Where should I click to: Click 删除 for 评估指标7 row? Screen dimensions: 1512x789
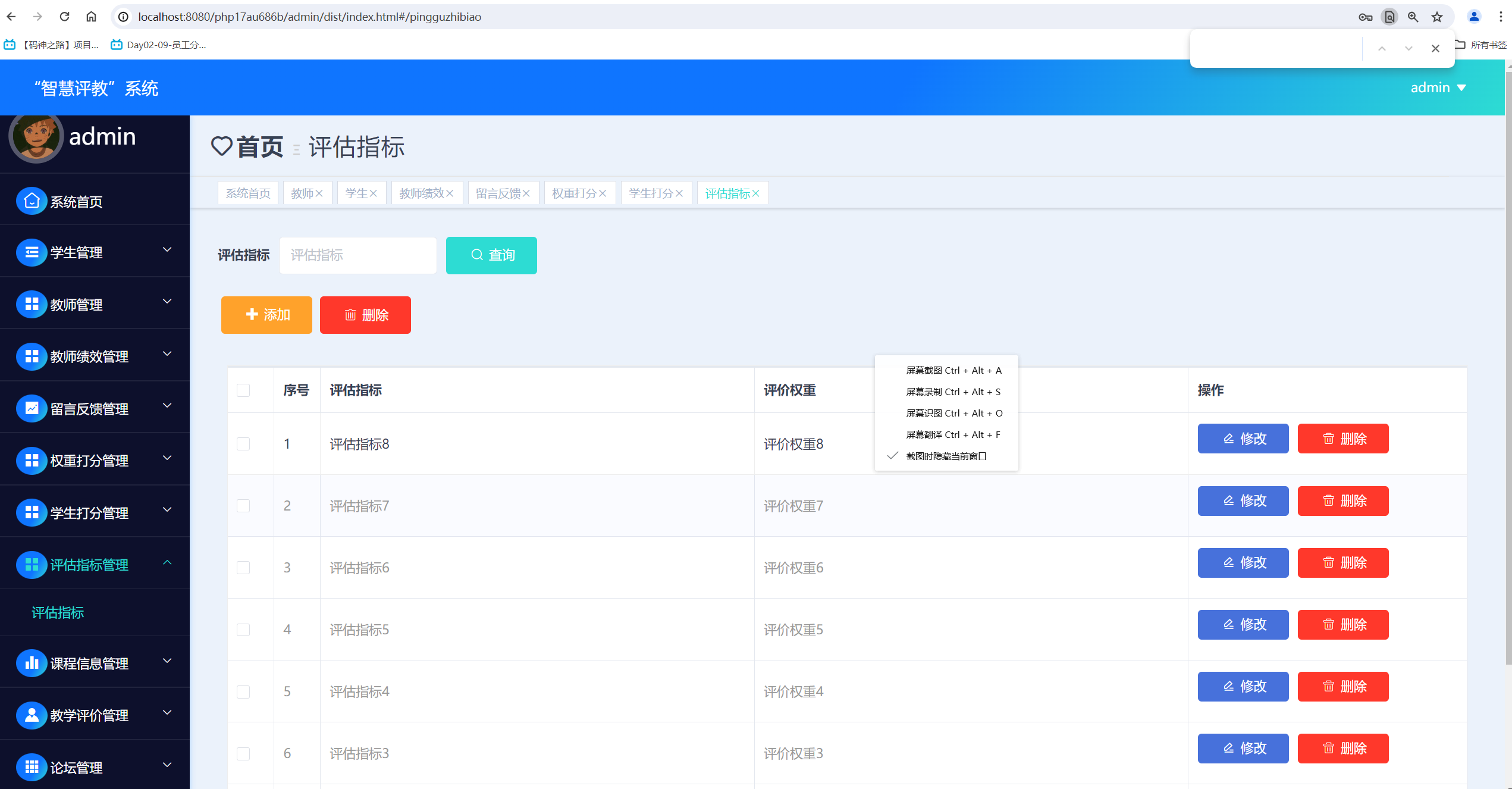[x=1343, y=501]
